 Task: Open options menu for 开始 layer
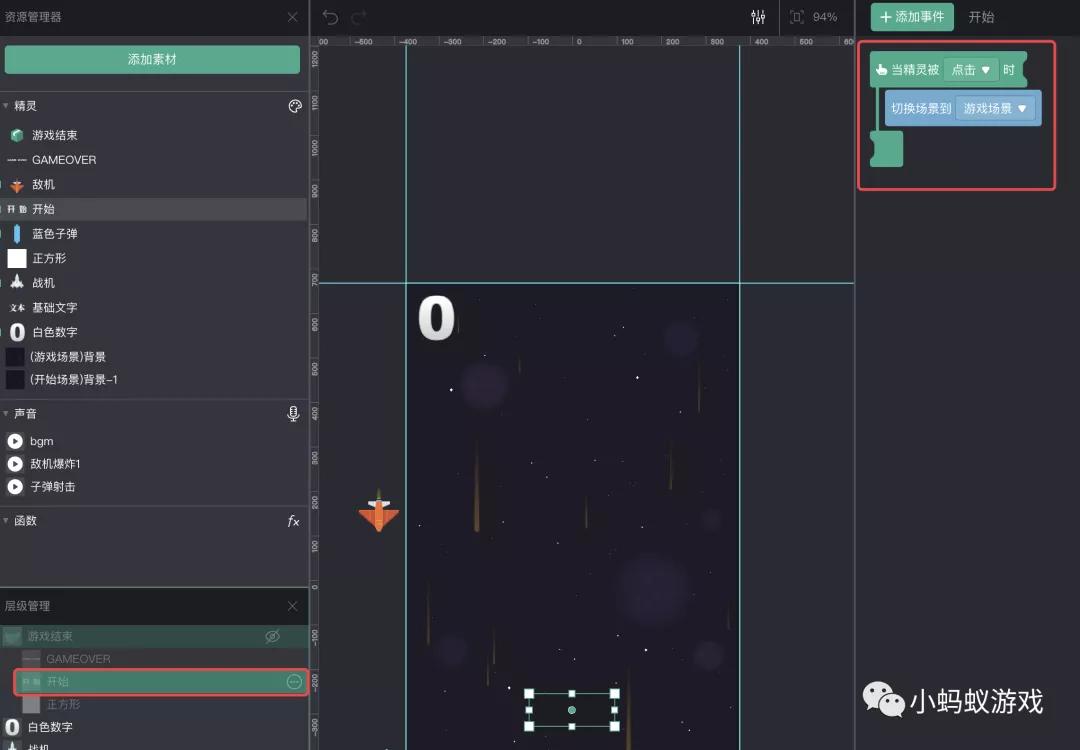coord(294,682)
